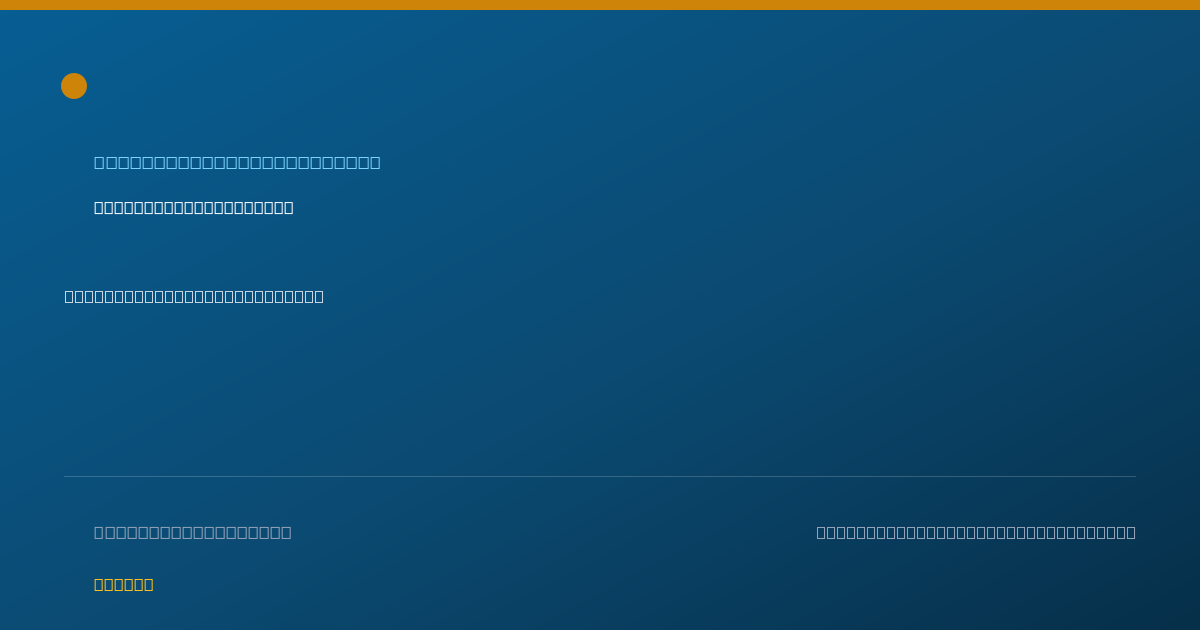Screen dimensions: 1200x630
Task: Click the light blue heading text line
Action: pyautogui.click(x=237, y=162)
